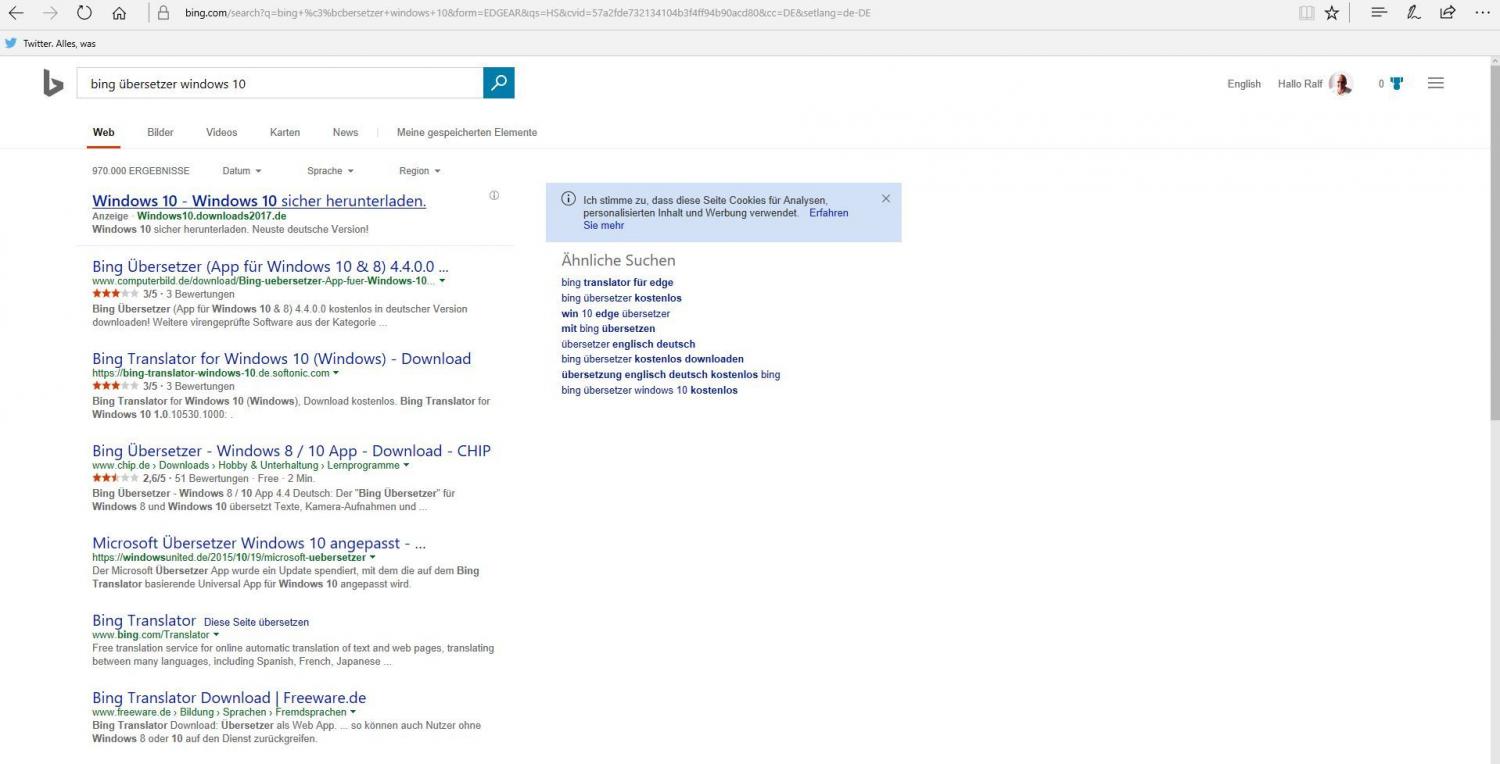Open Bing Übersetzer CHIP download result
Viewport: 1500px width, 764px height.
[x=291, y=451]
